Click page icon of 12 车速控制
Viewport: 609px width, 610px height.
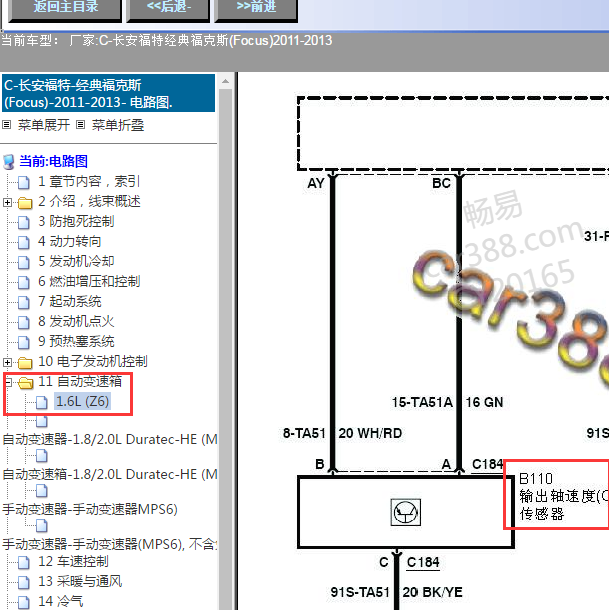24,562
